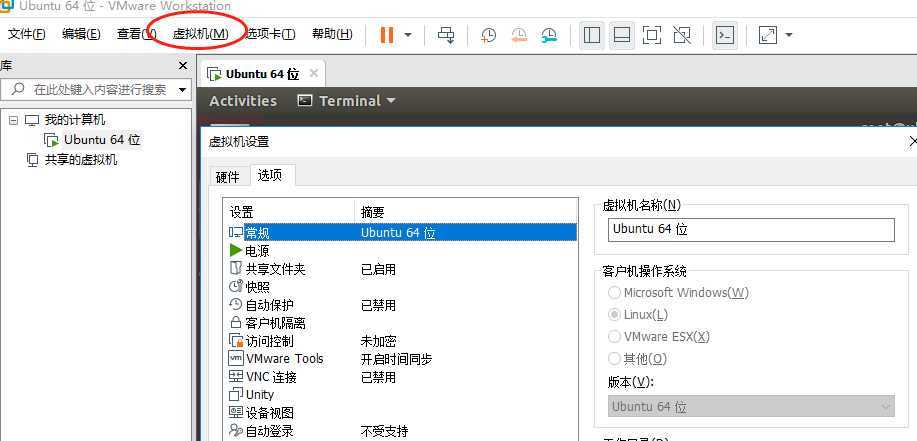Image resolution: width=917 pixels, height=441 pixels.
Task: Select the Unity settings row
Action: [402, 395]
